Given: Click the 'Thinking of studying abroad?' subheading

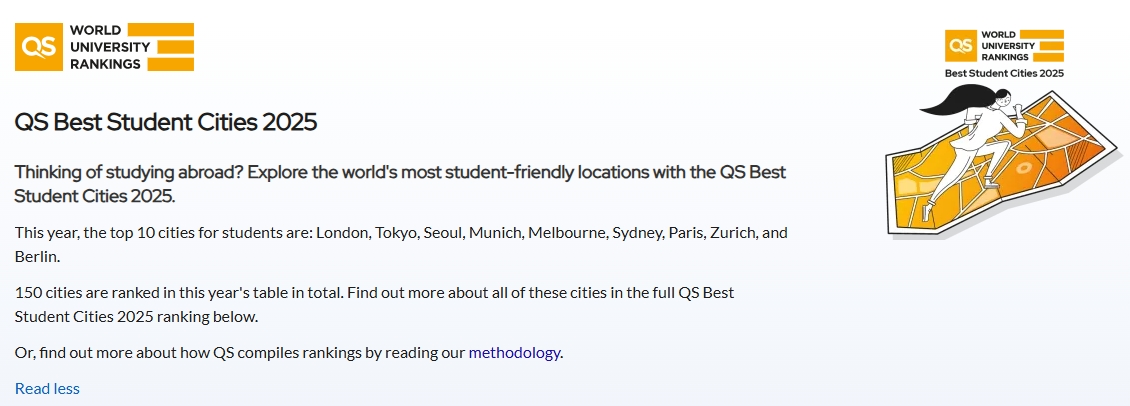Looking at the screenshot, I should coord(400,184).
